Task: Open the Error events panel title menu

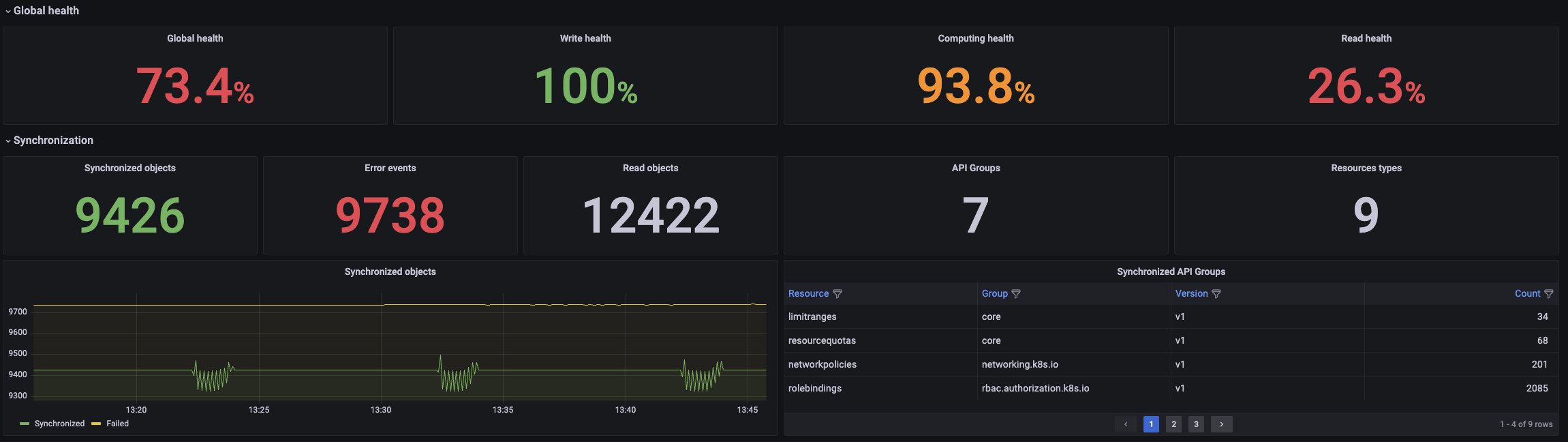Action: 390,168
